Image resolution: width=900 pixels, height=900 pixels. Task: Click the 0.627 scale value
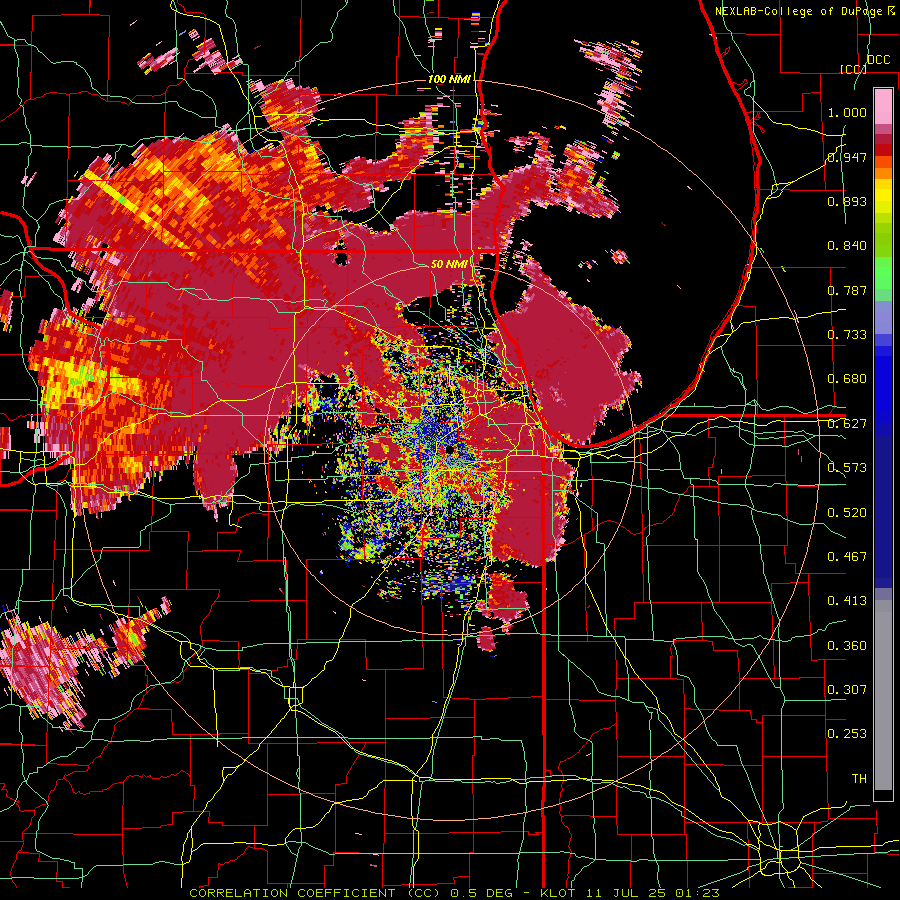(847, 424)
